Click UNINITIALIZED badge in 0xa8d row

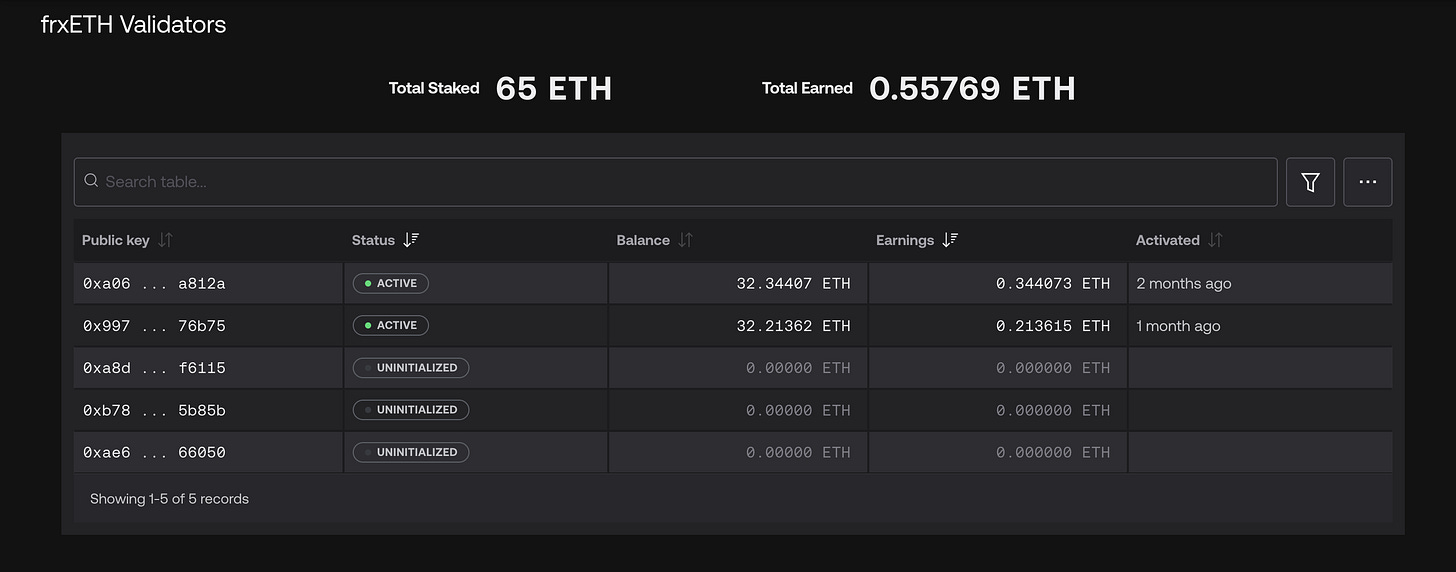click(x=411, y=367)
